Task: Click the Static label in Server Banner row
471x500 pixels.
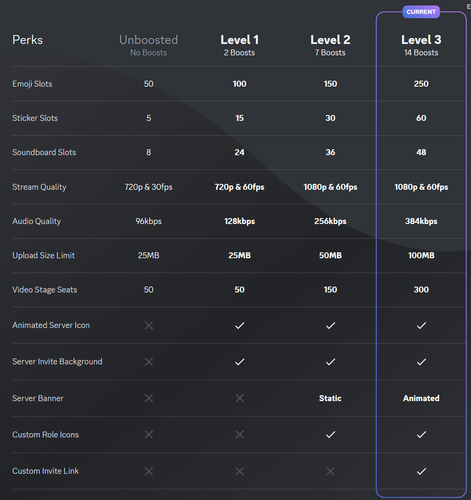Action: click(x=330, y=398)
